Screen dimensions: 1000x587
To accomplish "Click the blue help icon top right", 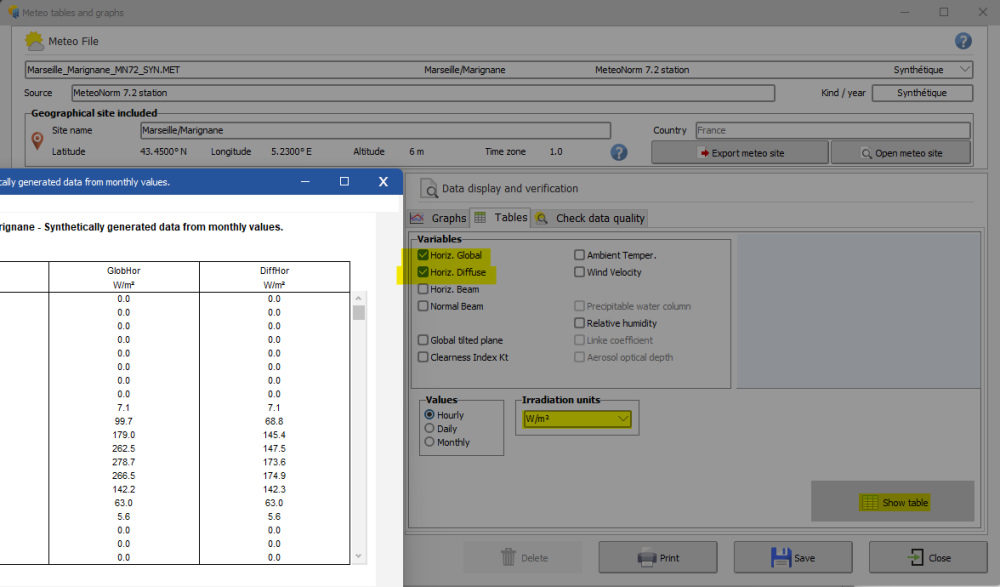I will (963, 41).
